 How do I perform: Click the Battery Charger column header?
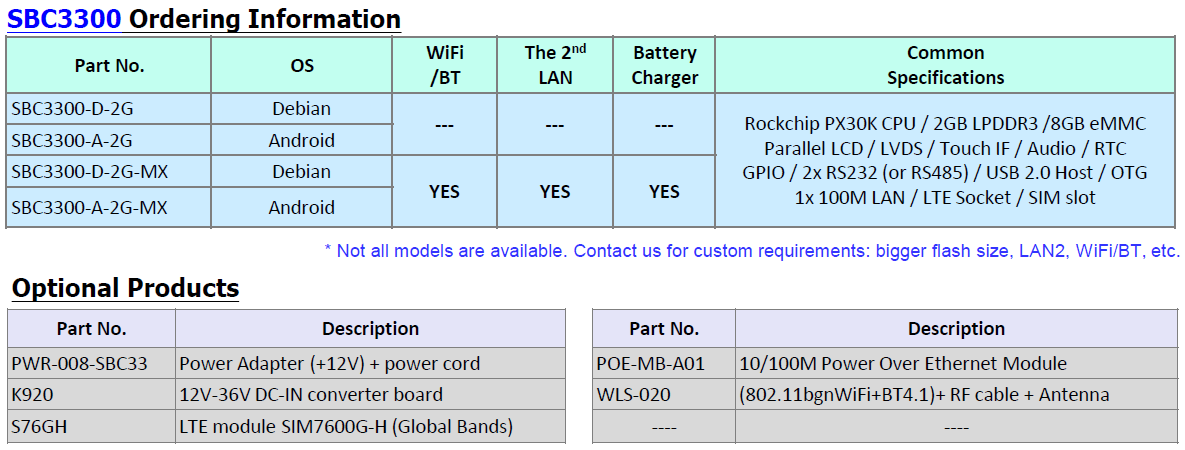[x=664, y=65]
